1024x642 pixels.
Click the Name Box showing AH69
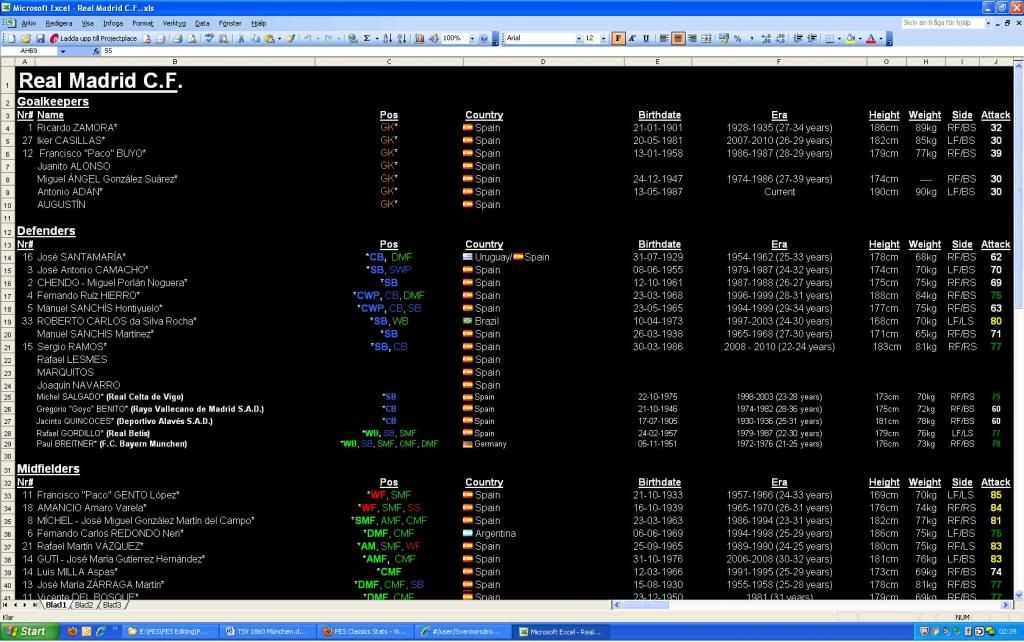(x=29, y=51)
